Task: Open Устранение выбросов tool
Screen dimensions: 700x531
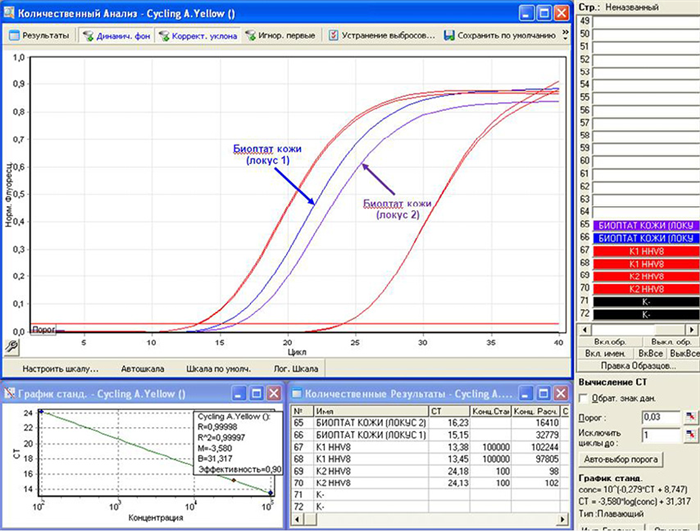Action: tap(382, 35)
